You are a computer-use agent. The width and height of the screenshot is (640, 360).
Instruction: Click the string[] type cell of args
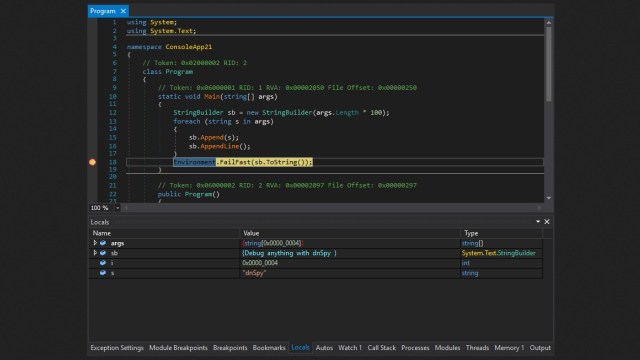coord(472,243)
